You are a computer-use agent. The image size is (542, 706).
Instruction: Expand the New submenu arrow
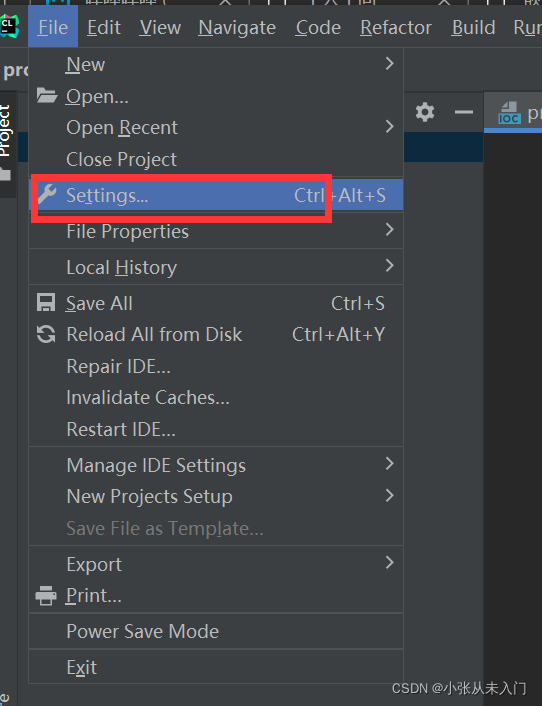click(390, 63)
